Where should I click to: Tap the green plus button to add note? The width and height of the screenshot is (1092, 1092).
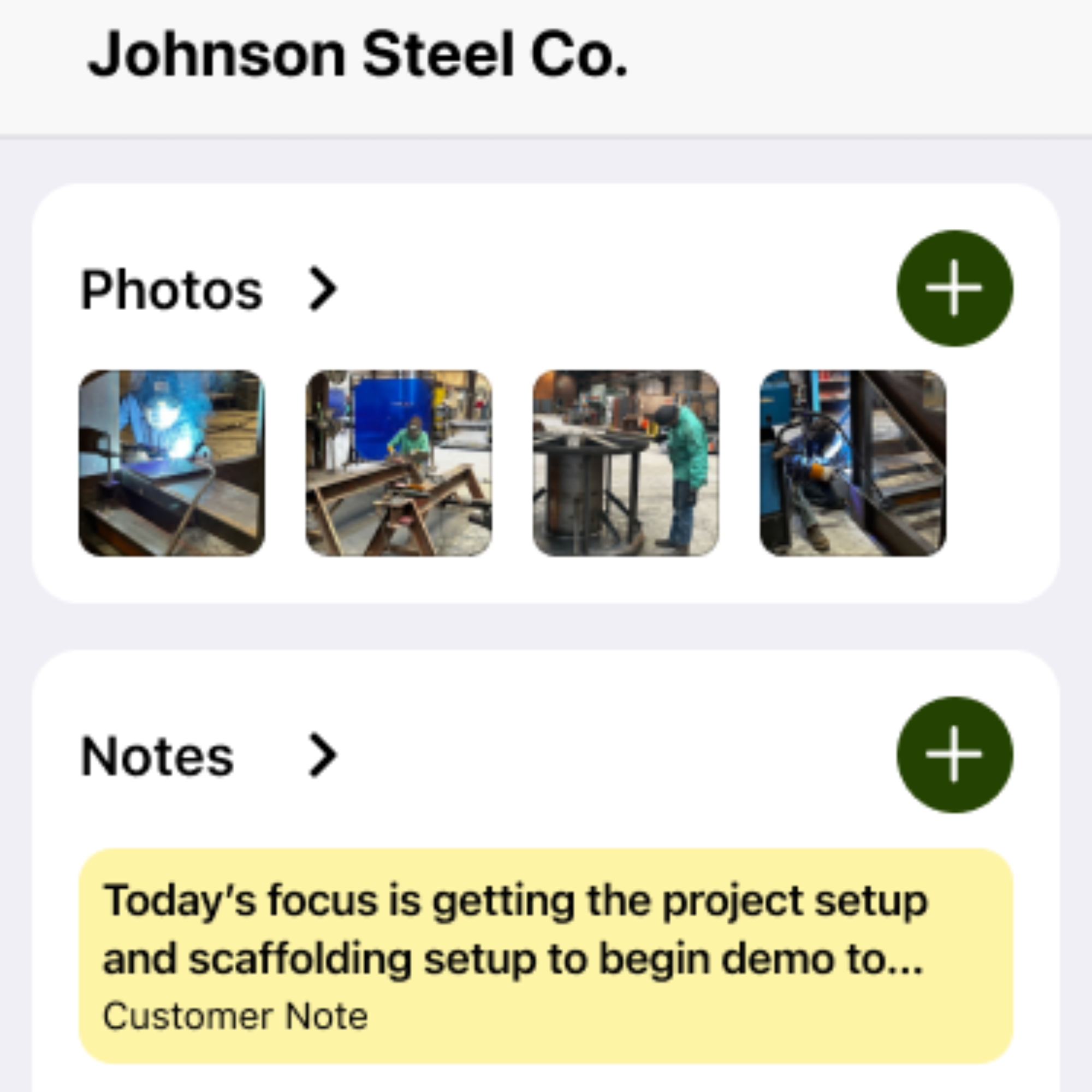[954, 755]
